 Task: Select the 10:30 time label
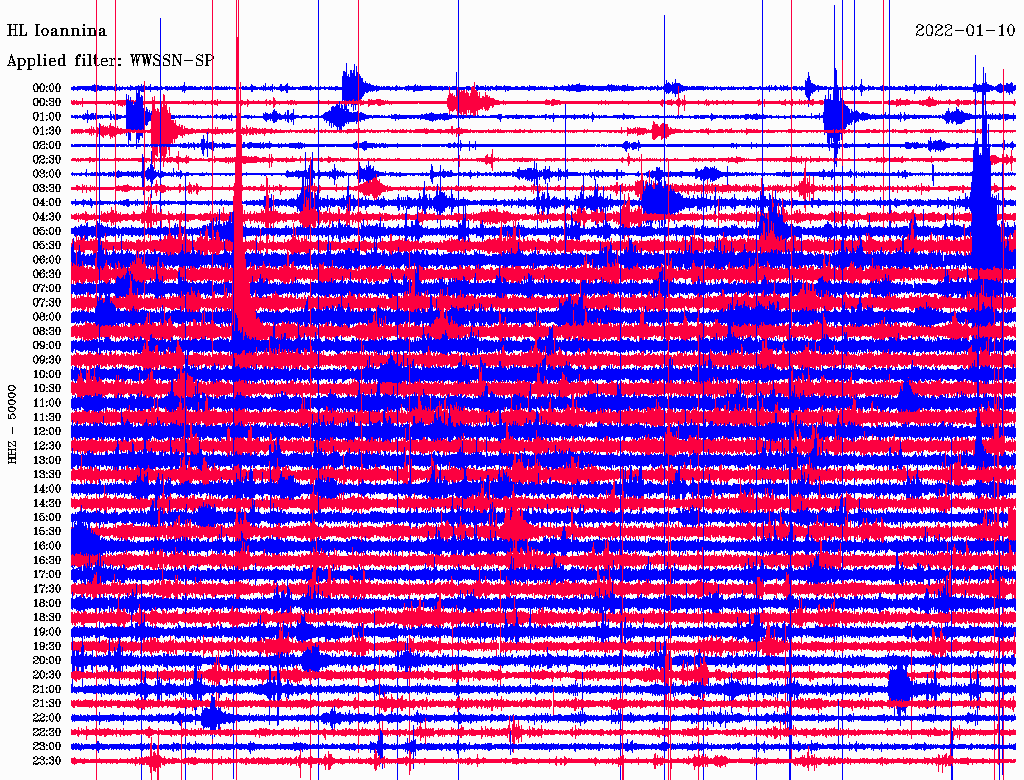tap(47, 389)
